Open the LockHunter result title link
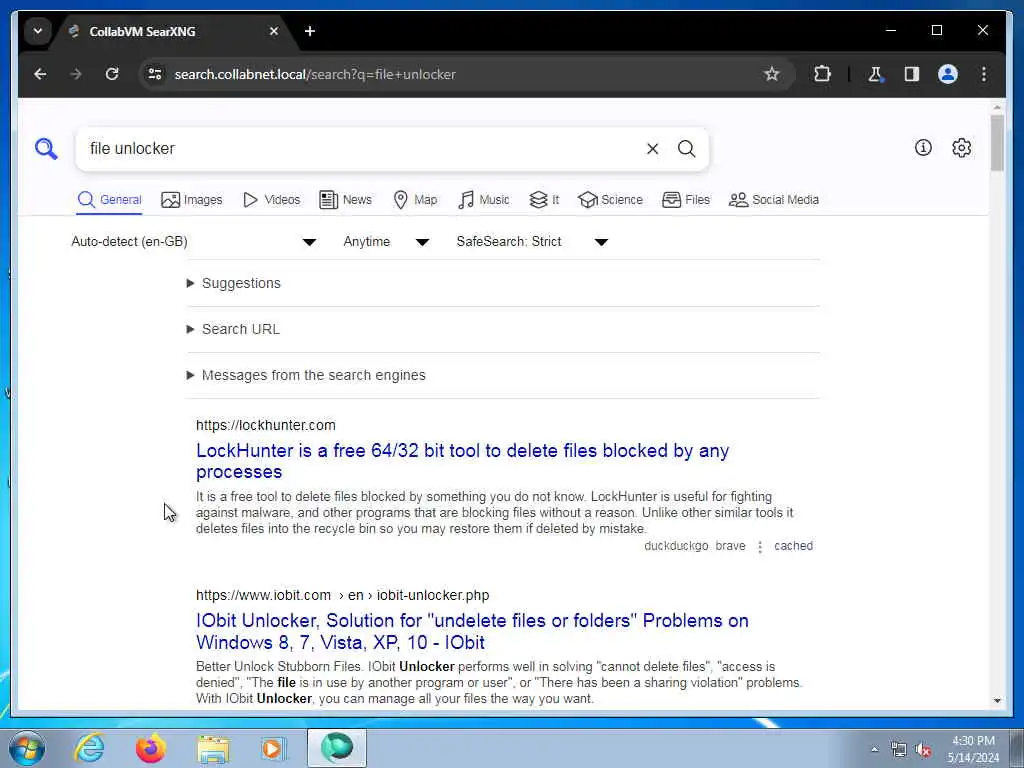The height and width of the screenshot is (768, 1024). click(462, 461)
